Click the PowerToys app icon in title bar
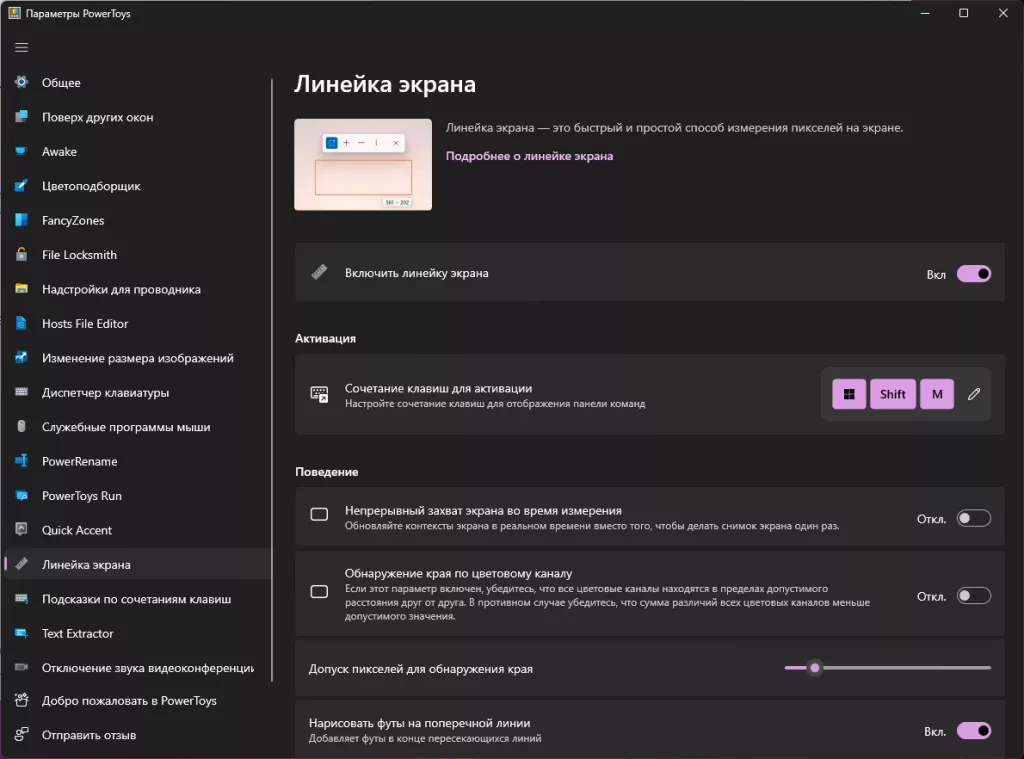 [x=14, y=13]
